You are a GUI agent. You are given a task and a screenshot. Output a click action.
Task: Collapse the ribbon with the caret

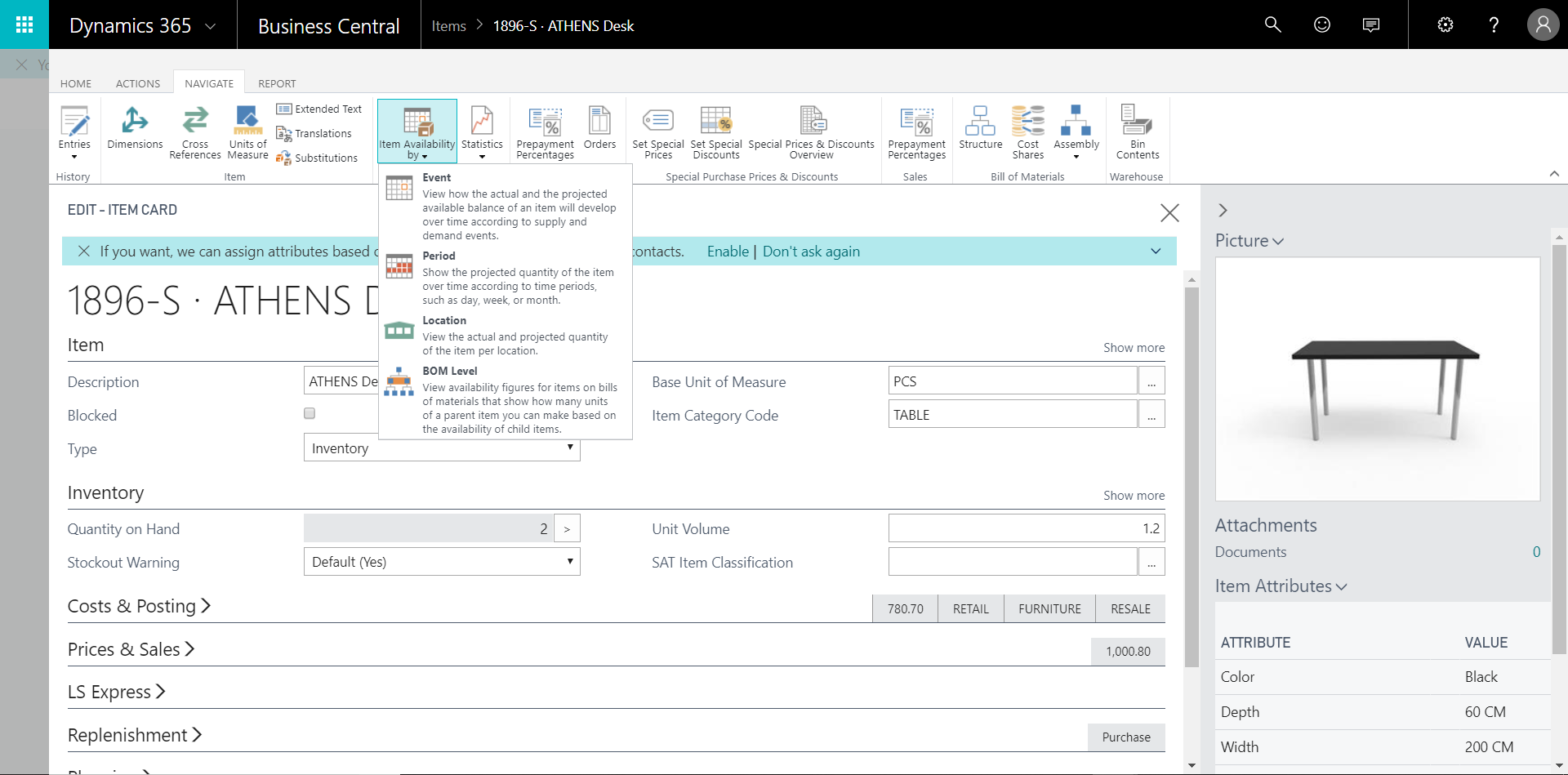[1554, 173]
